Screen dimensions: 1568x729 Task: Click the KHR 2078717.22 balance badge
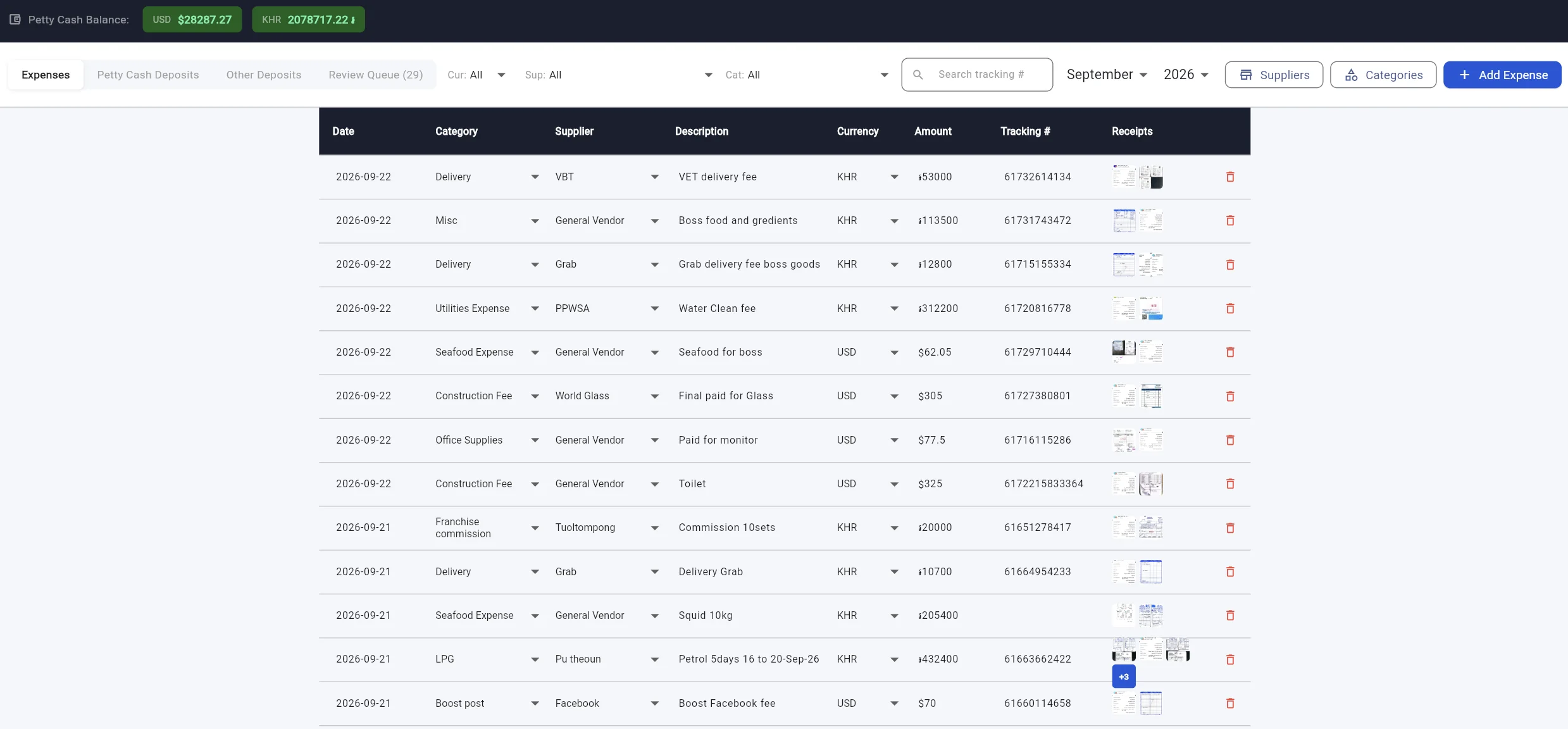[308, 20]
